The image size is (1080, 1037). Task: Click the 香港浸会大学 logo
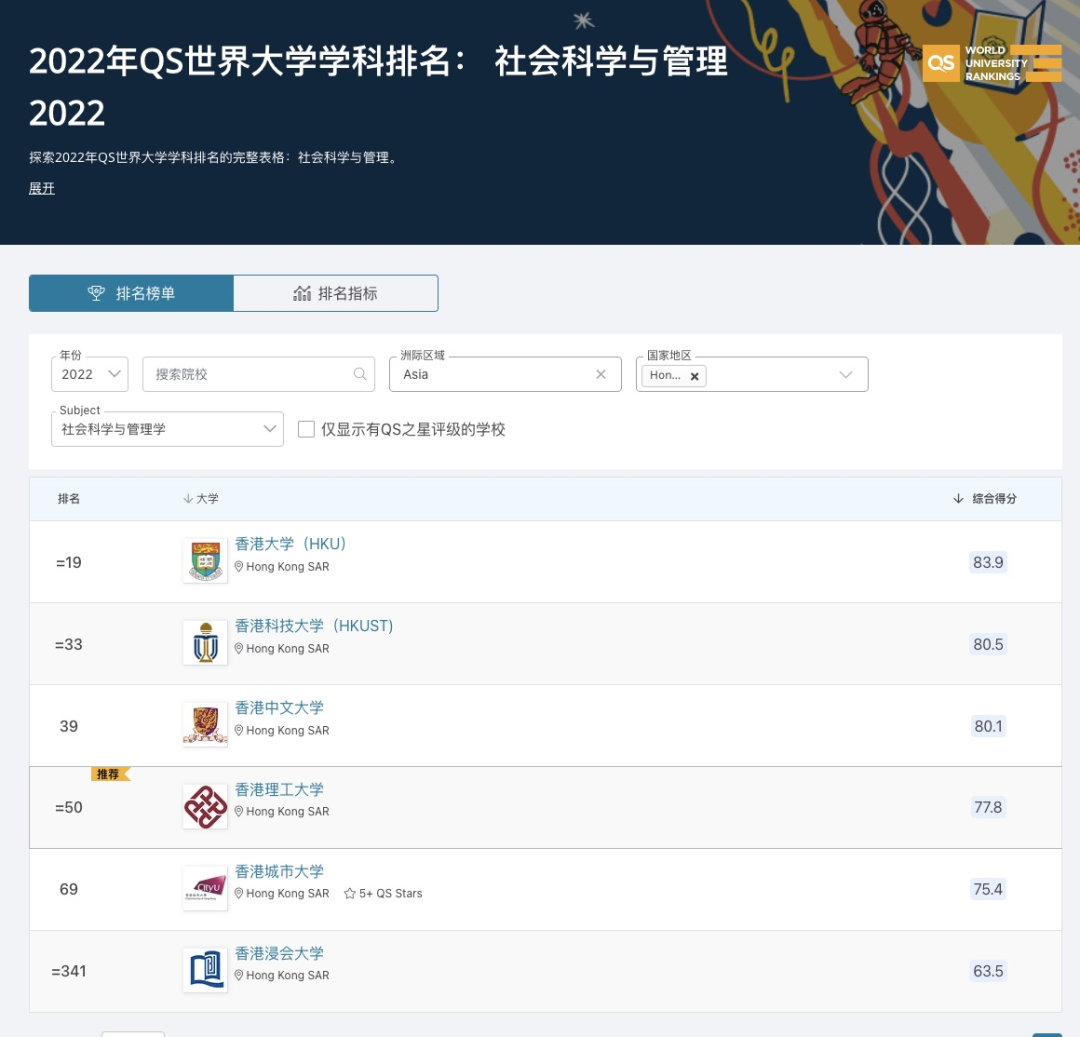(205, 970)
